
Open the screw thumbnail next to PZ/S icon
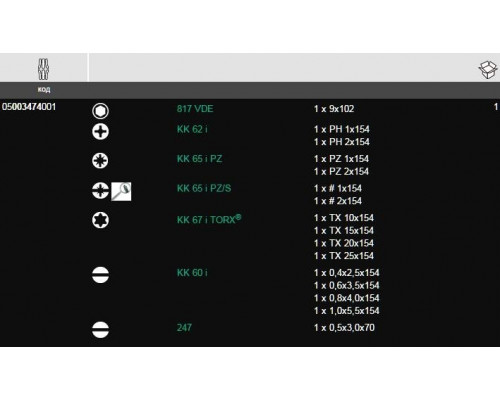coord(121,191)
